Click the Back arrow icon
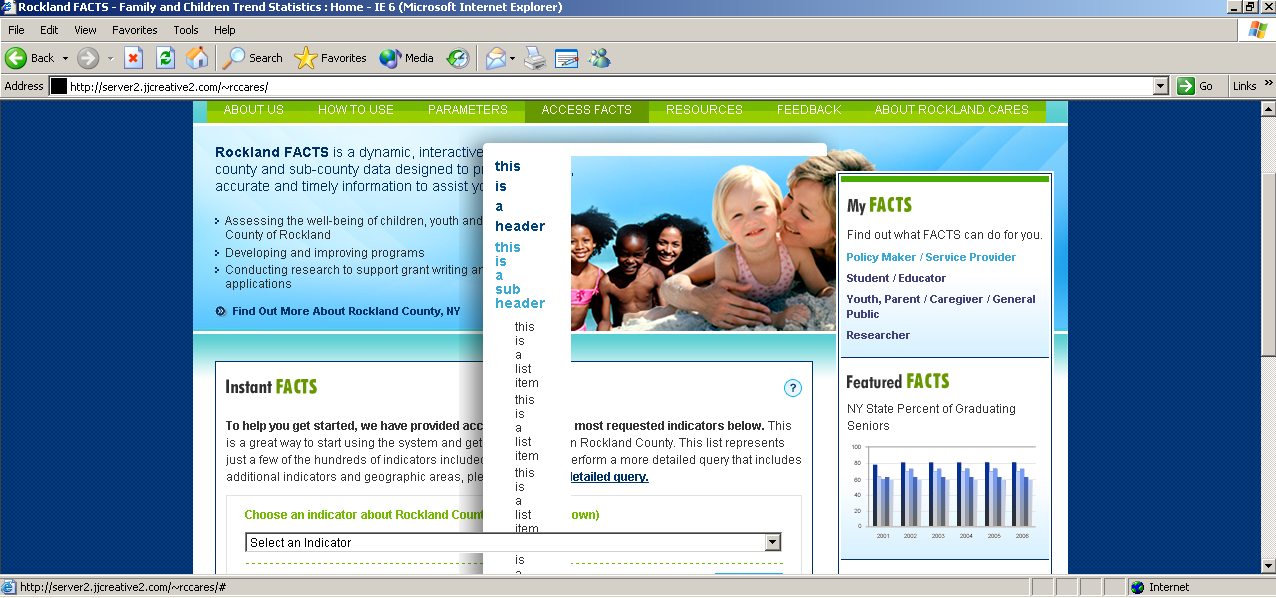Image resolution: width=1276 pixels, height=598 pixels. pyautogui.click(x=16, y=58)
